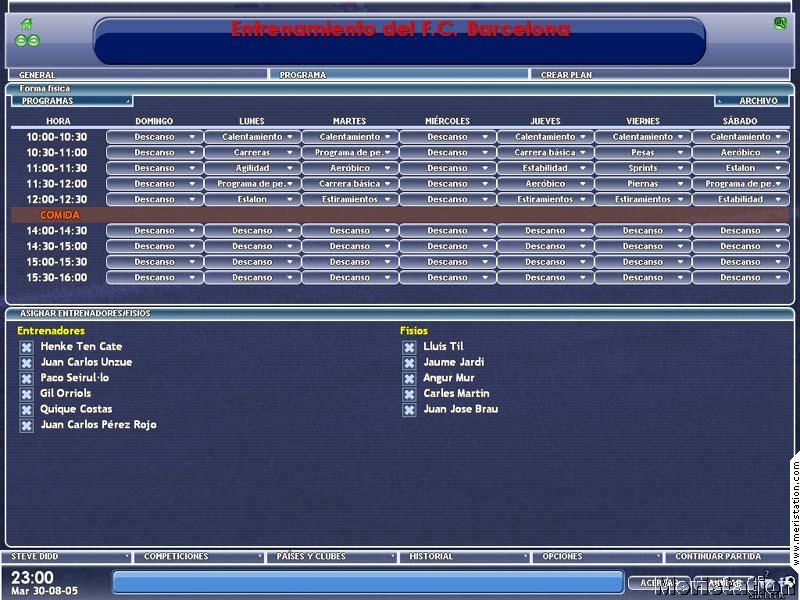Open Martes 11:30-12:00 Carrera básica dropdown
800x600 pixels.
(350, 184)
